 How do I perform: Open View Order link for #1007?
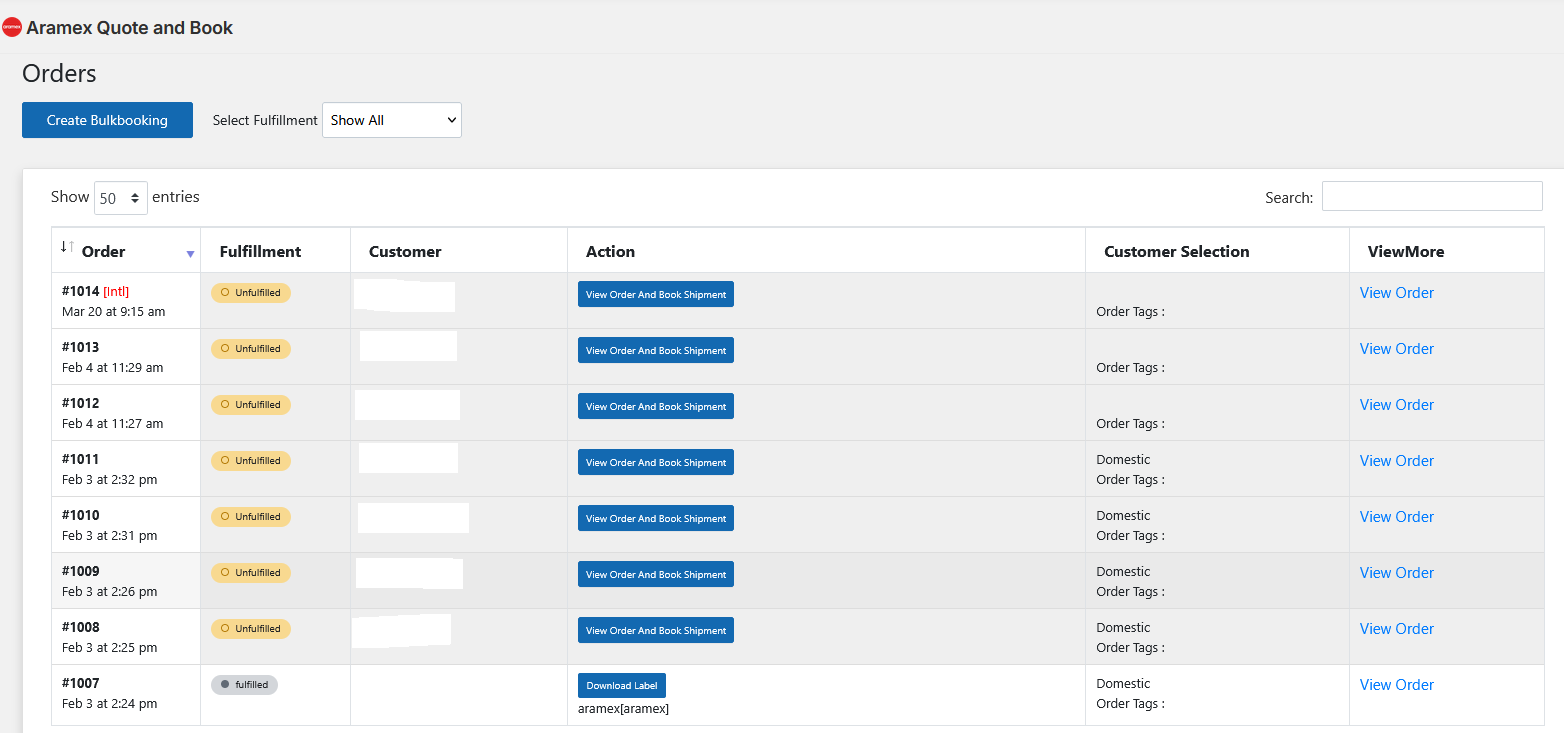pos(1396,685)
